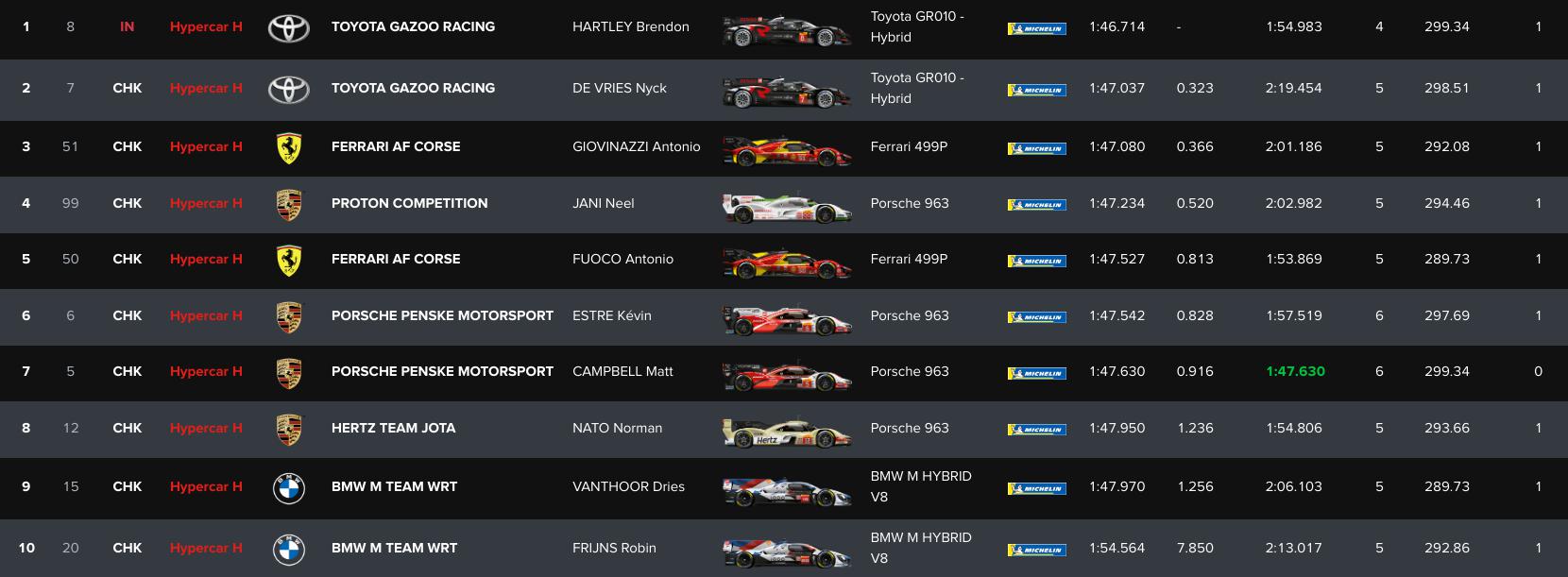Click Ferrari logo in Fuoco's row
The image size is (1568, 577).
[289, 260]
